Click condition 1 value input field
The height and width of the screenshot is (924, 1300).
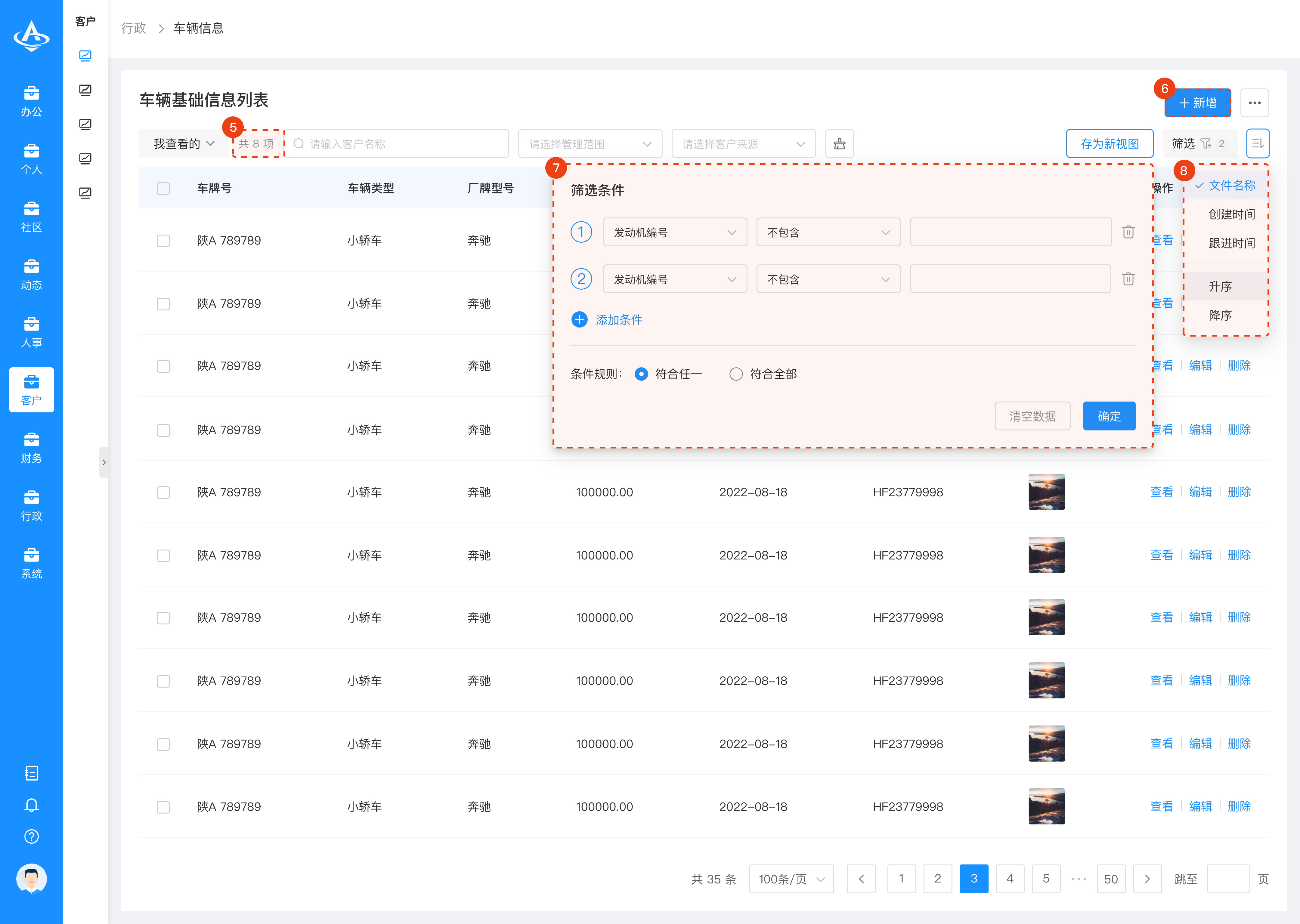point(1011,232)
